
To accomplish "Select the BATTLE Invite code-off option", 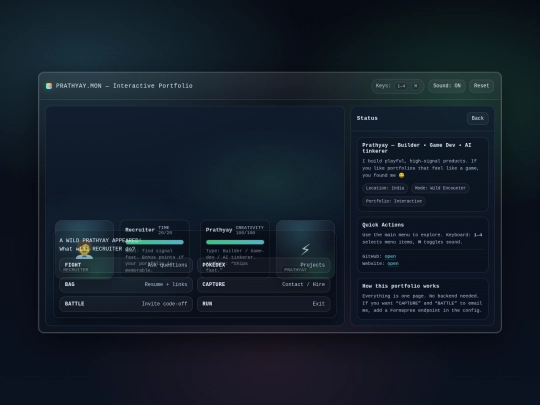I will (x=126, y=303).
